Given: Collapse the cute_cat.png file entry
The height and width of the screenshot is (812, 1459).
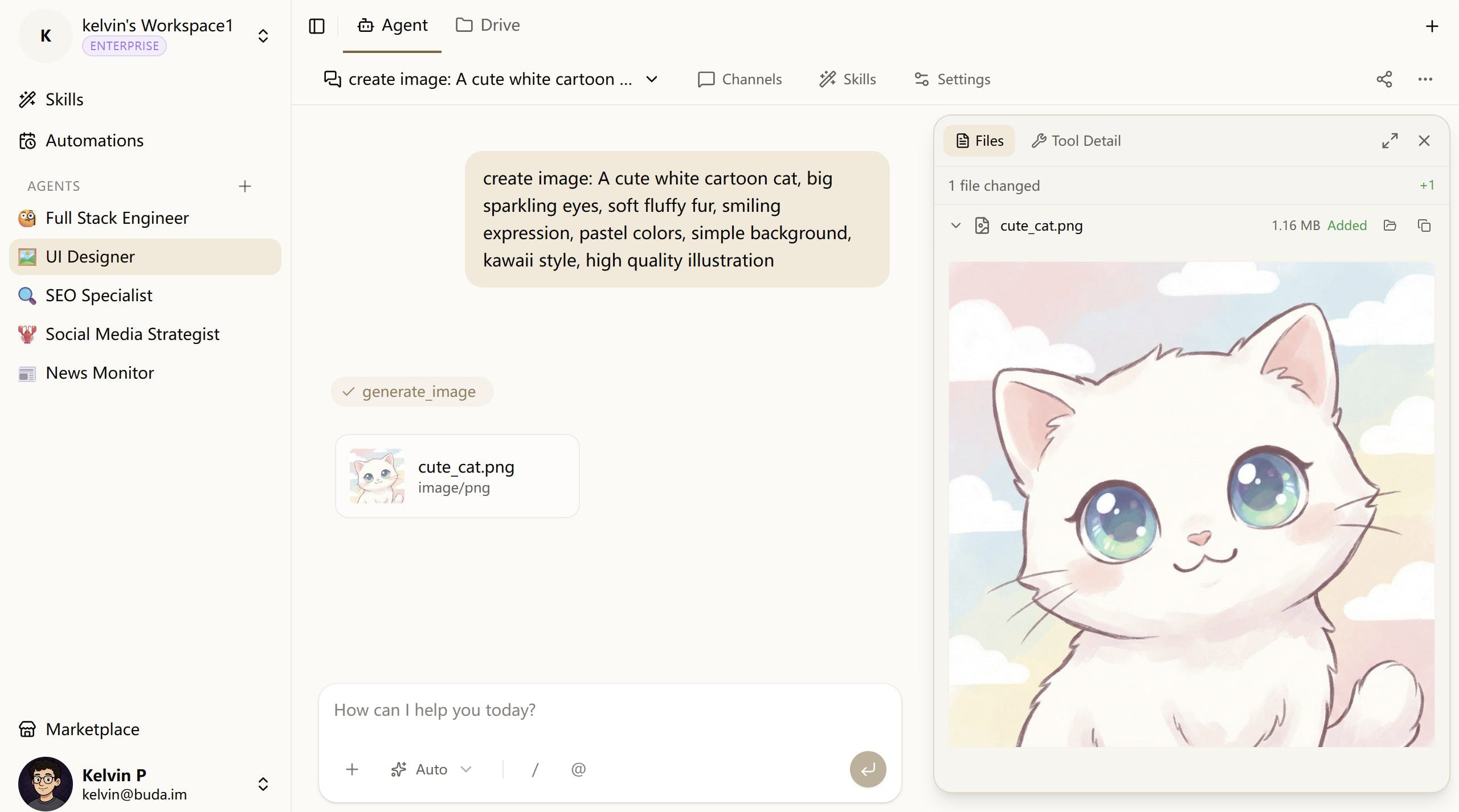Looking at the screenshot, I should (x=956, y=225).
